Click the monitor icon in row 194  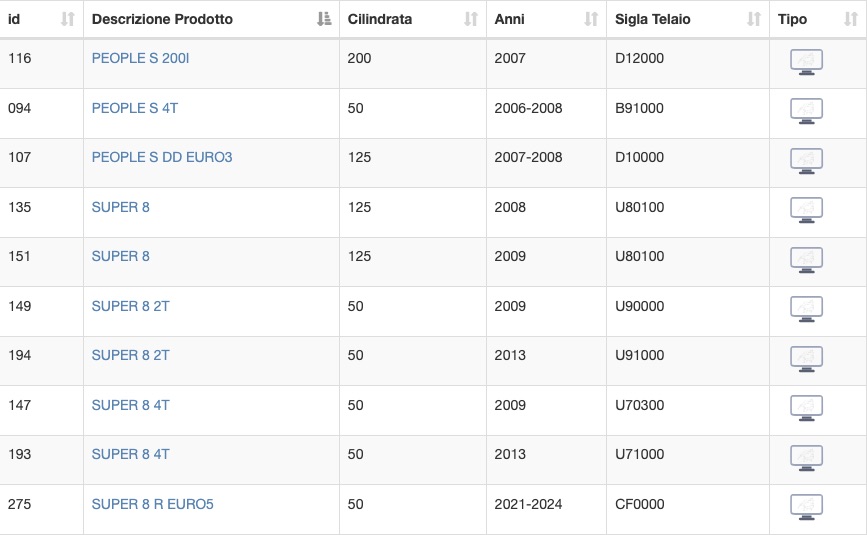click(x=806, y=359)
